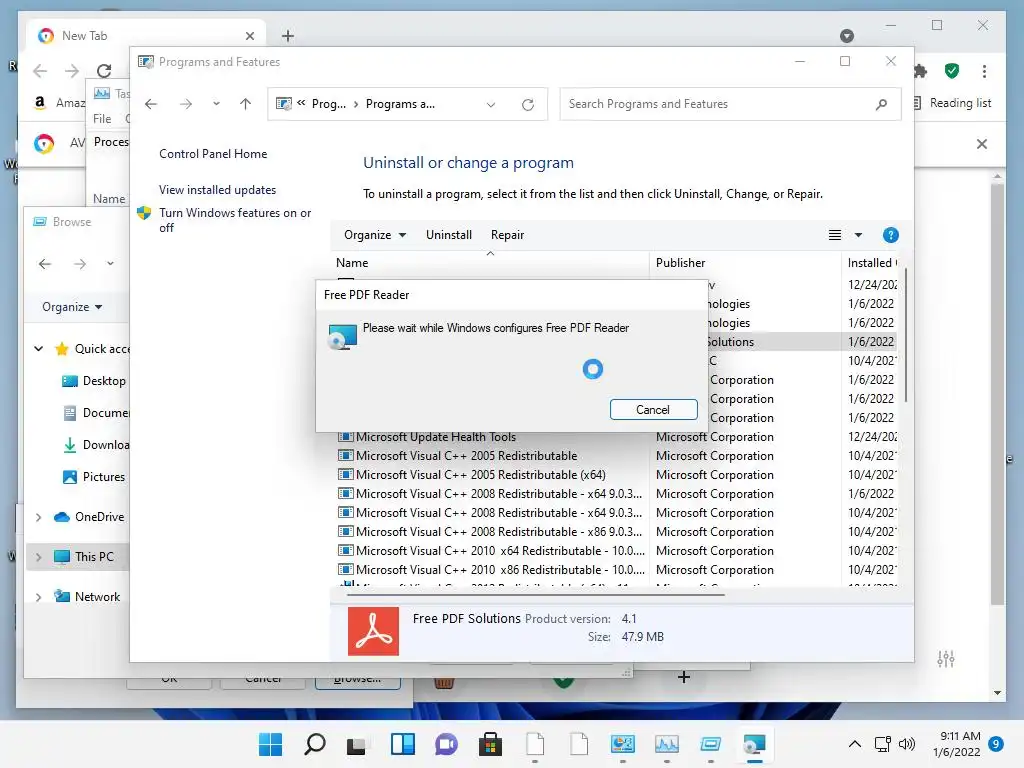
Task: Click Repair in Programs and Features toolbar
Action: pyautogui.click(x=507, y=235)
